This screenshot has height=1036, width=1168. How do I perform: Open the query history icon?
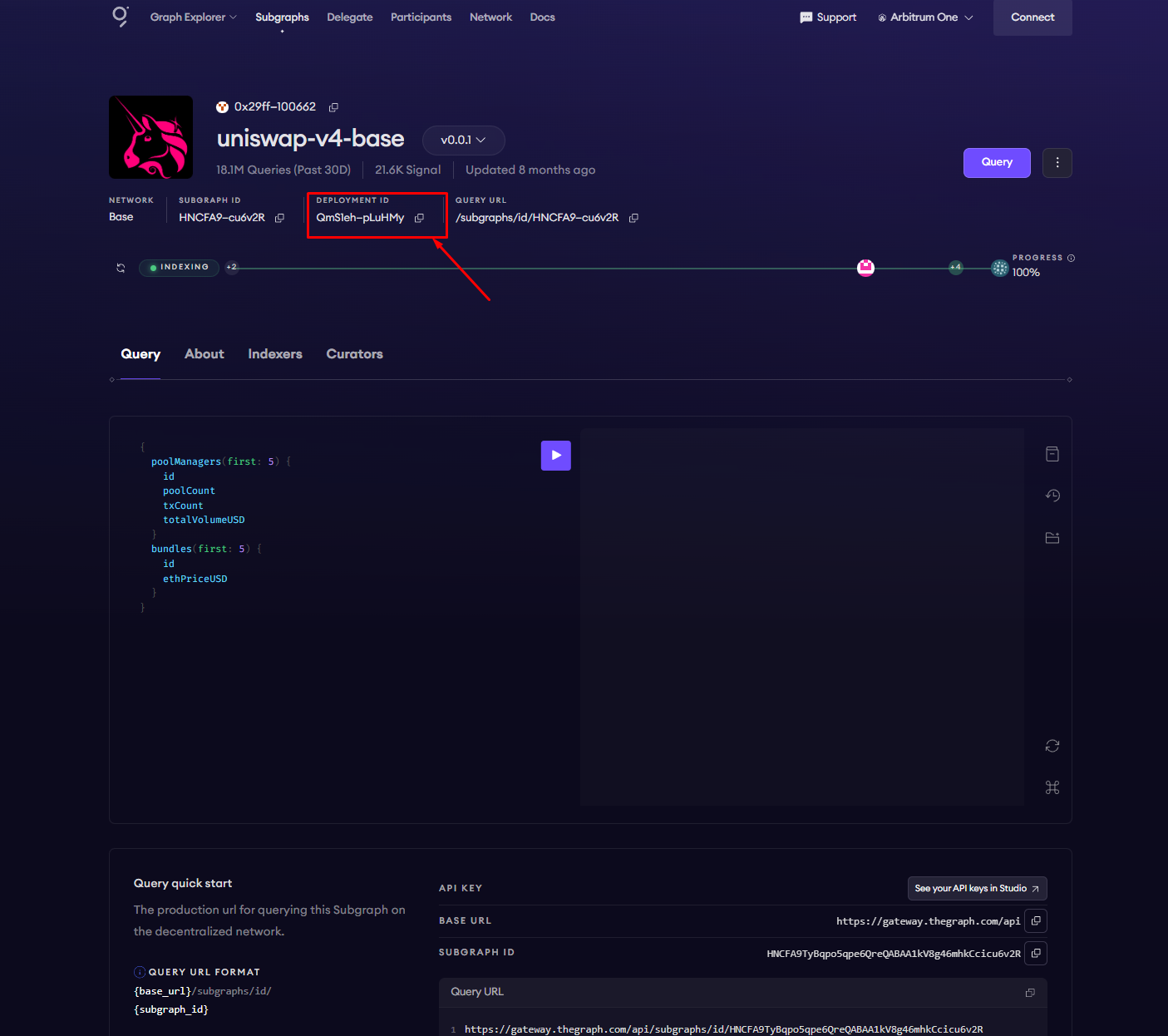coord(1052,496)
